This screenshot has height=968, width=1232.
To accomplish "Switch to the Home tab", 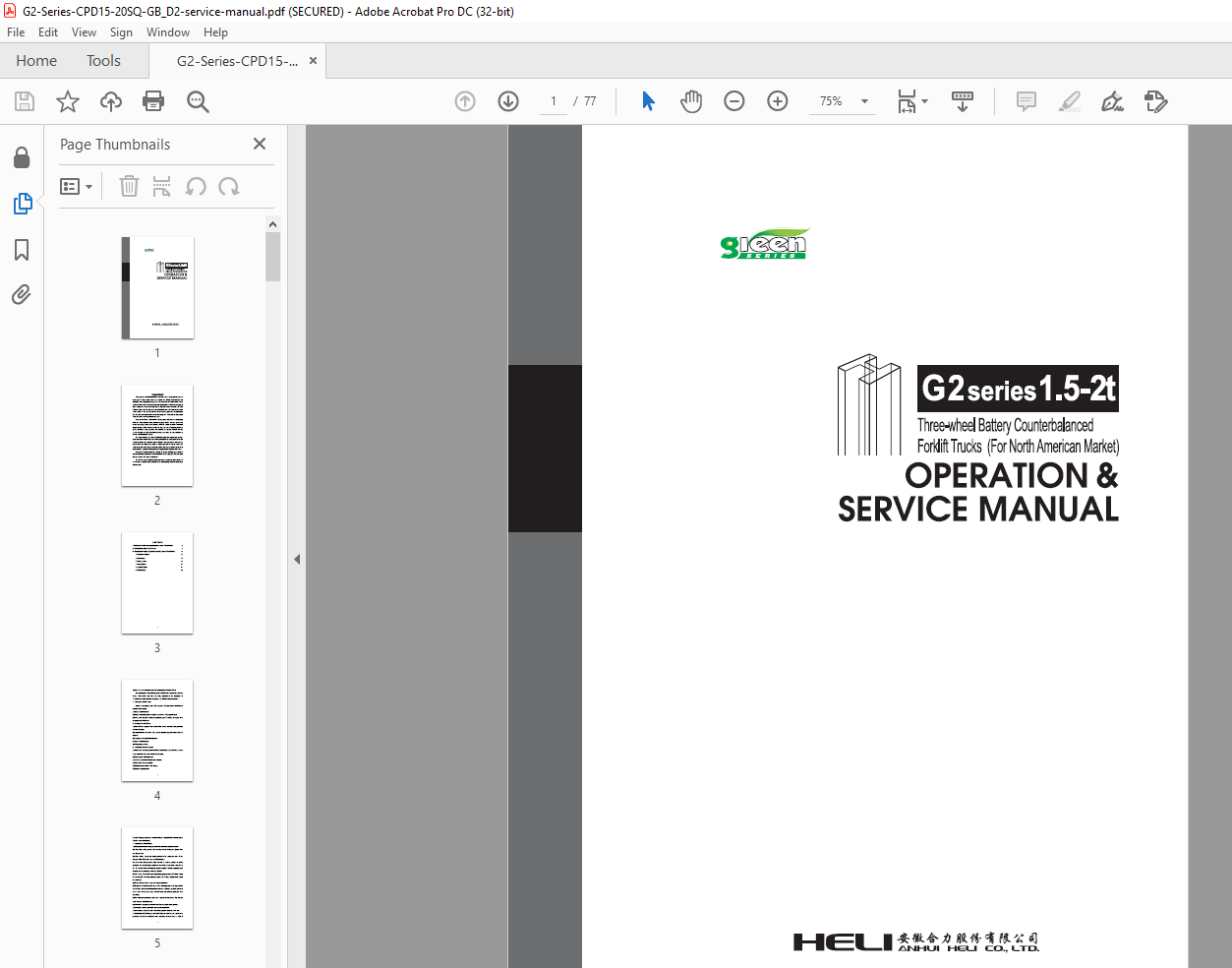I will [x=36, y=61].
